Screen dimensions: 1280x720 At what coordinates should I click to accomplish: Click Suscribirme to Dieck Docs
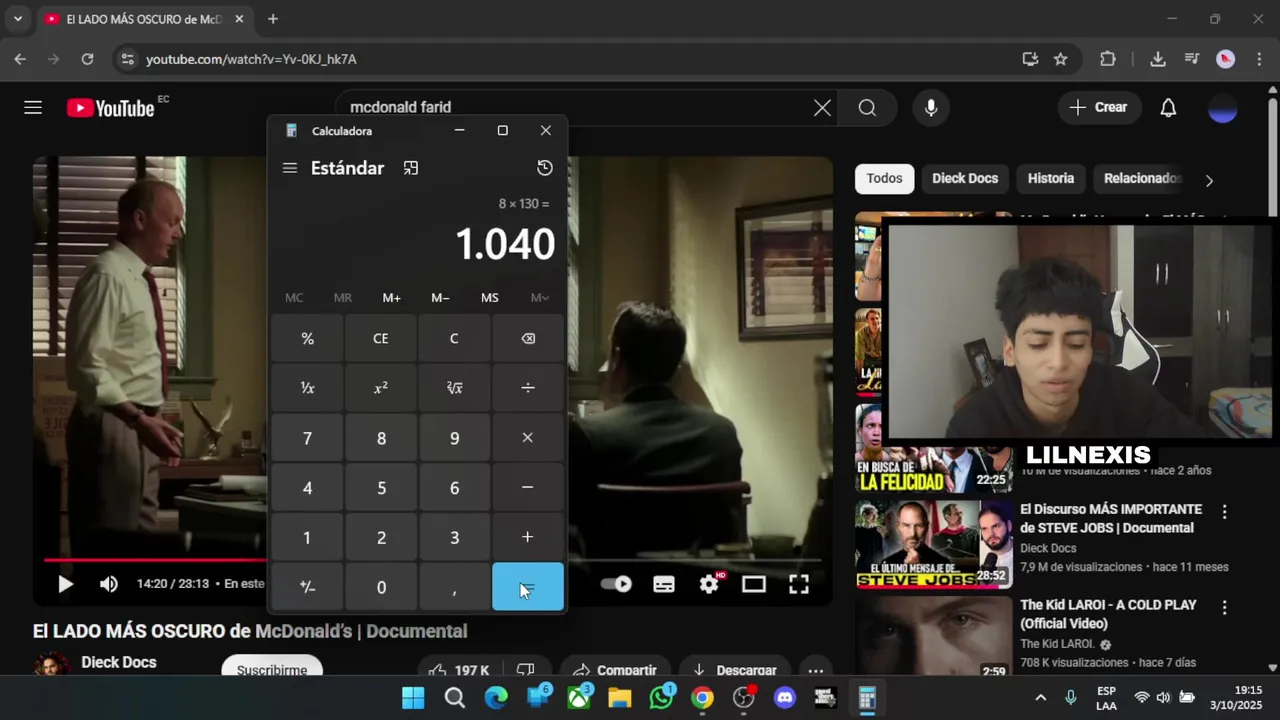tap(272, 669)
